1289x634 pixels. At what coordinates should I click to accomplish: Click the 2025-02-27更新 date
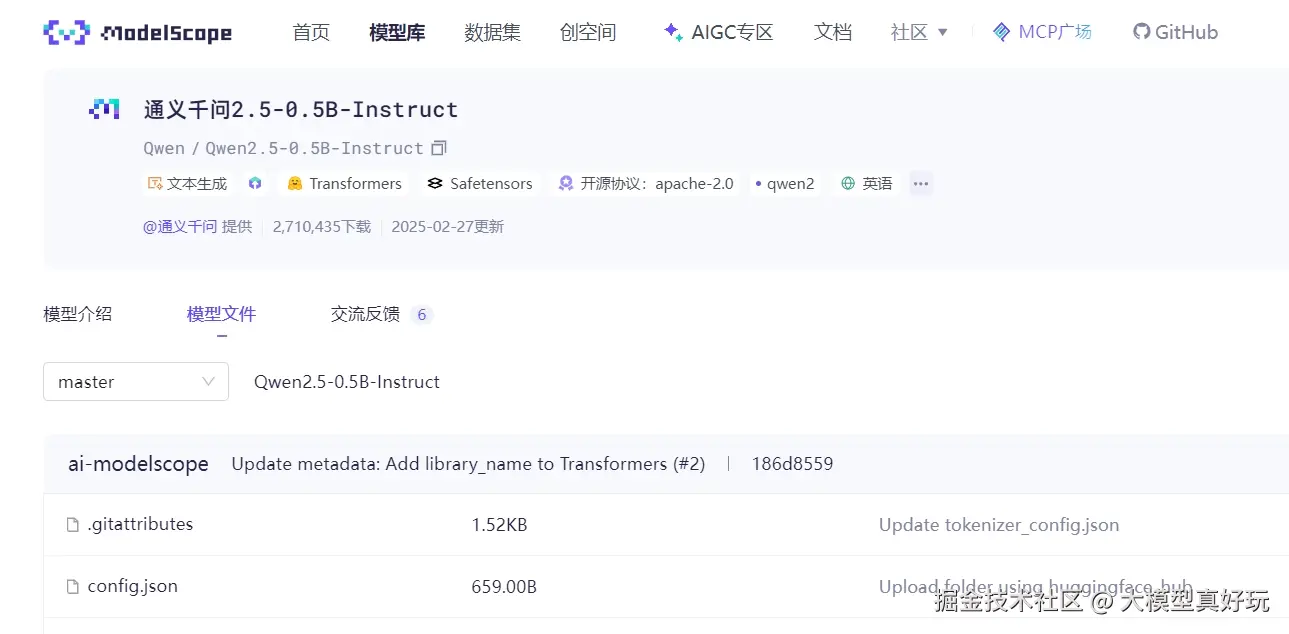pos(448,227)
